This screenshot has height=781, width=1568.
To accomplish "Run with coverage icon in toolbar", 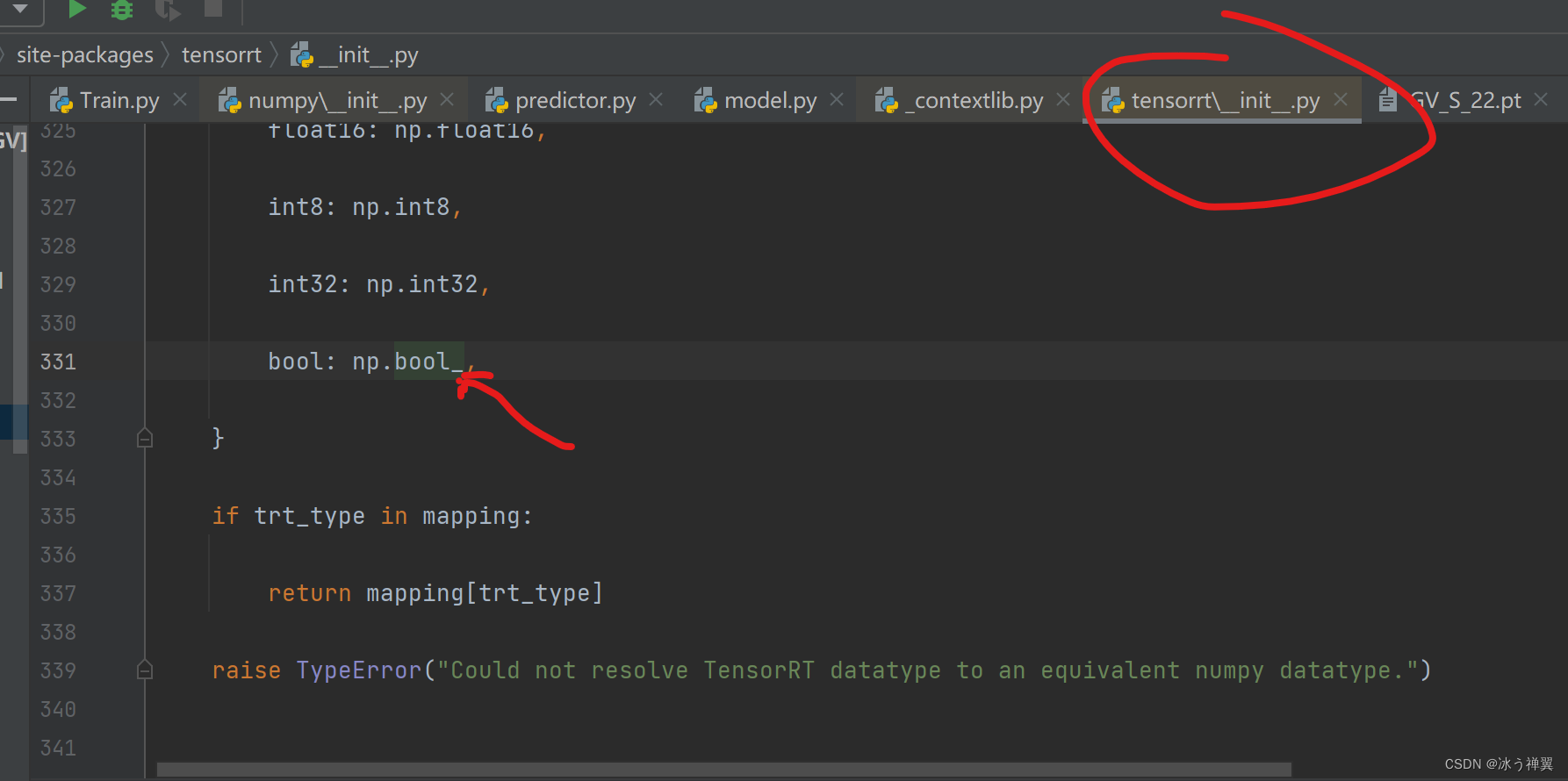I will point(167,9).
